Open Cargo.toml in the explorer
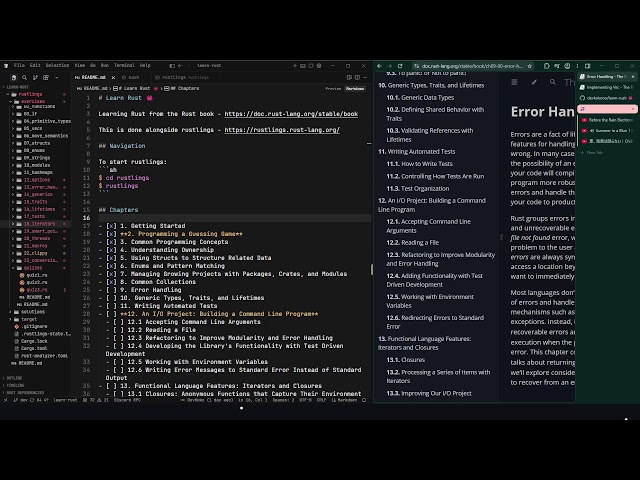The height and width of the screenshot is (480, 640). pyautogui.click(x=34, y=349)
